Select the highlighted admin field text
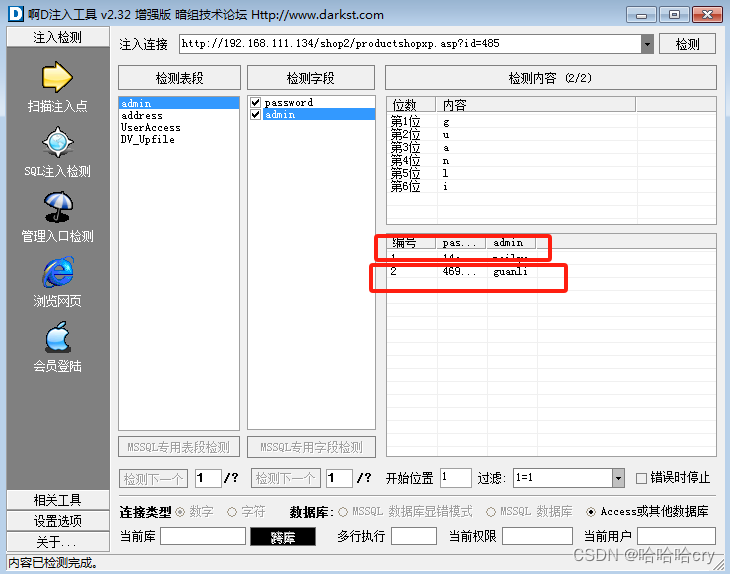730x574 pixels. tap(280, 114)
